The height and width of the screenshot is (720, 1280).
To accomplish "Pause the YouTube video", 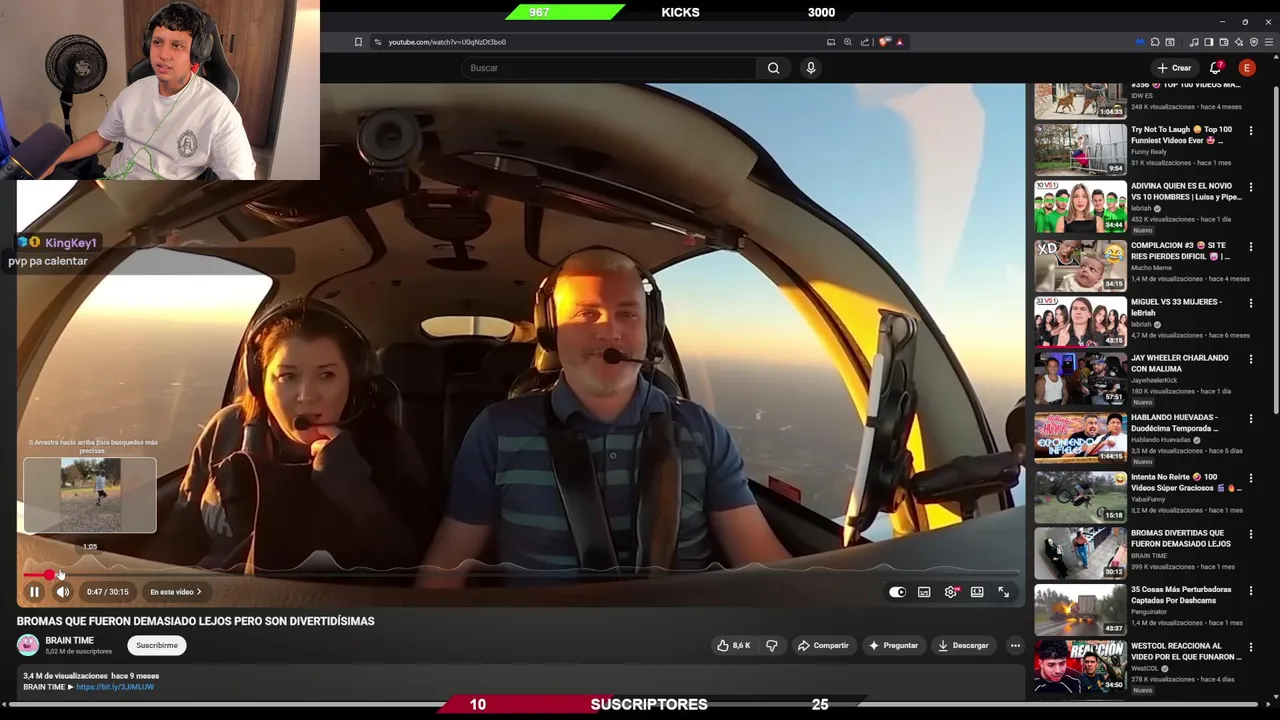I will tap(34, 592).
